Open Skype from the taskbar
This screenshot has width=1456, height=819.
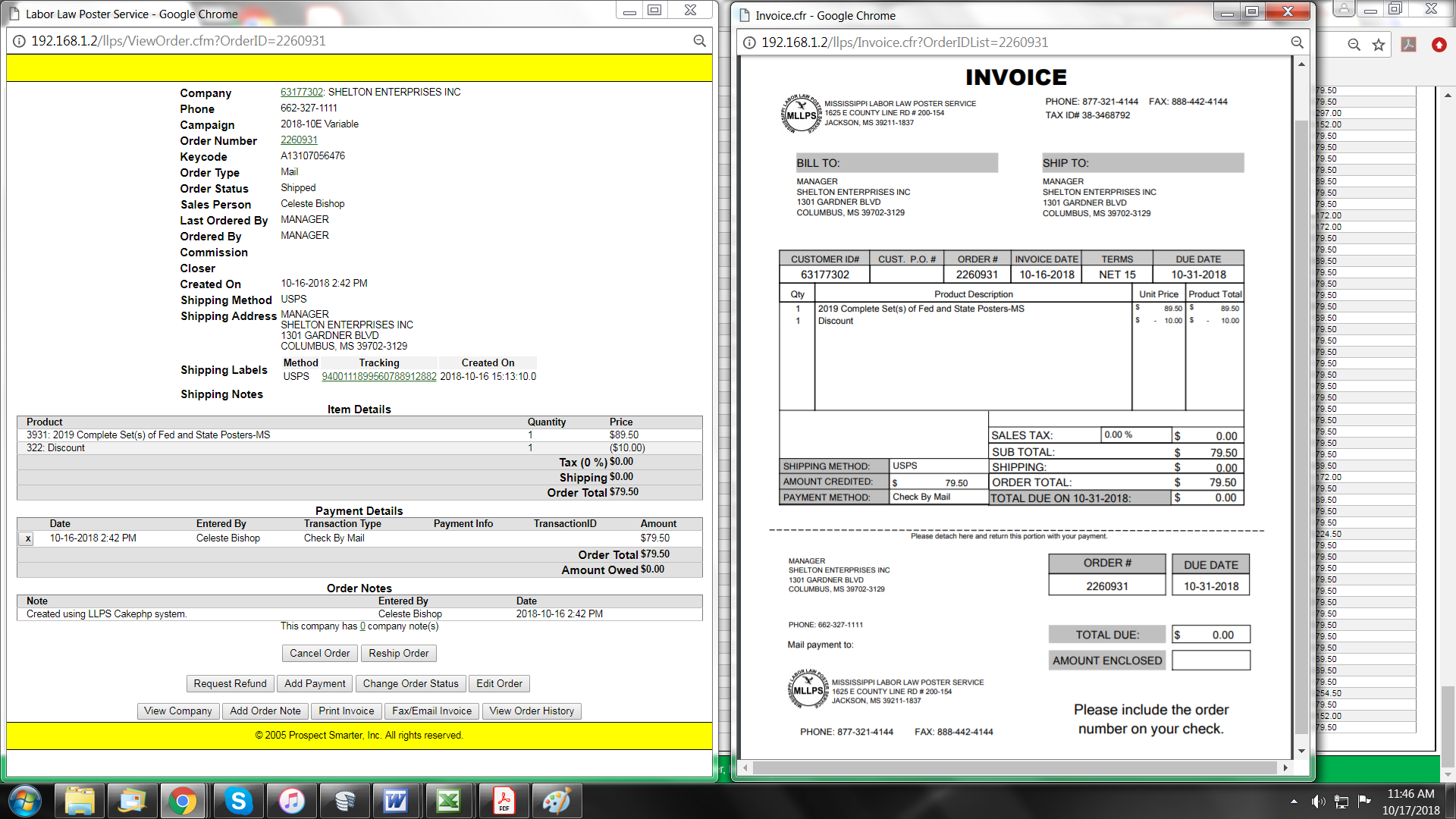tap(238, 801)
